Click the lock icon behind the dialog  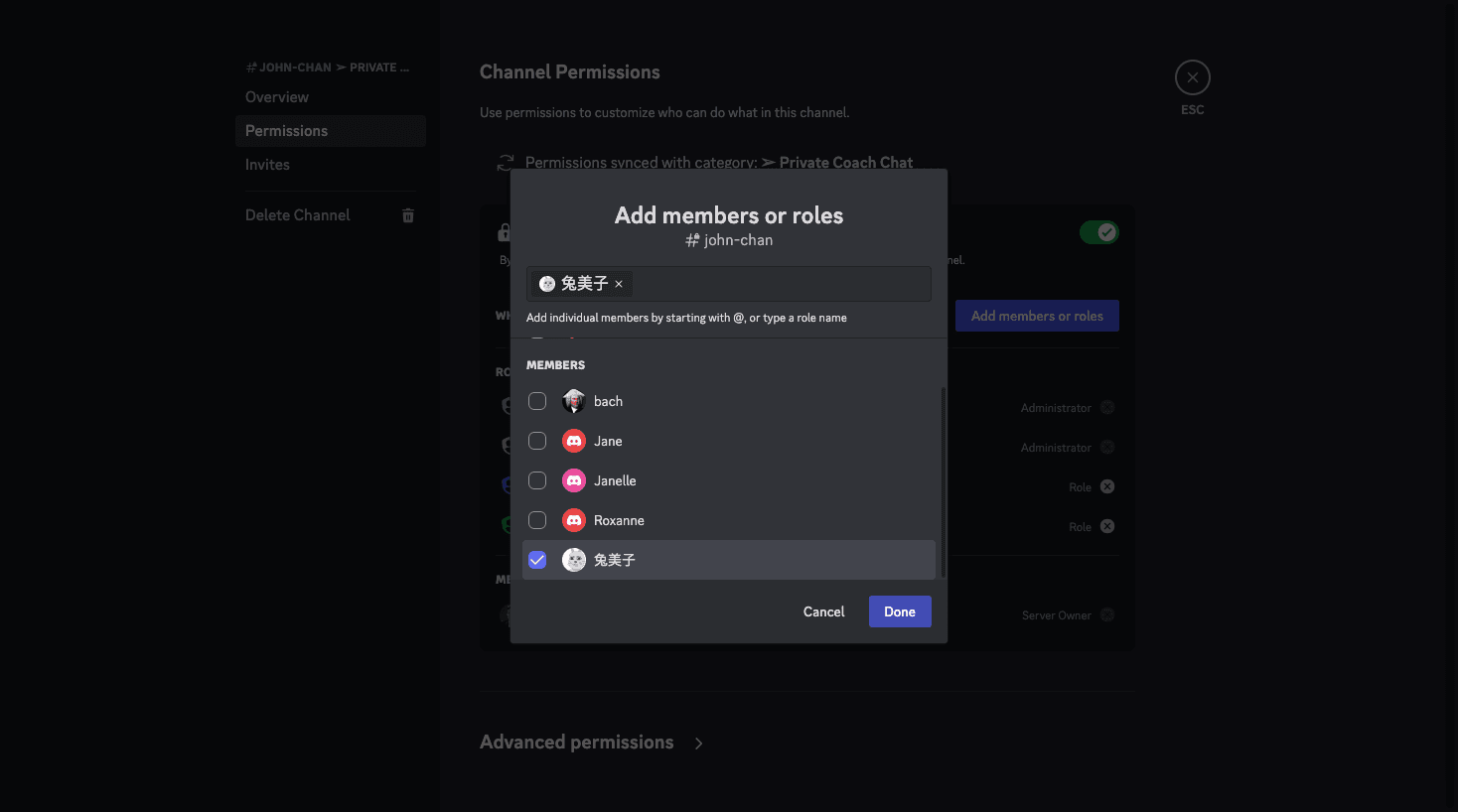(x=504, y=232)
